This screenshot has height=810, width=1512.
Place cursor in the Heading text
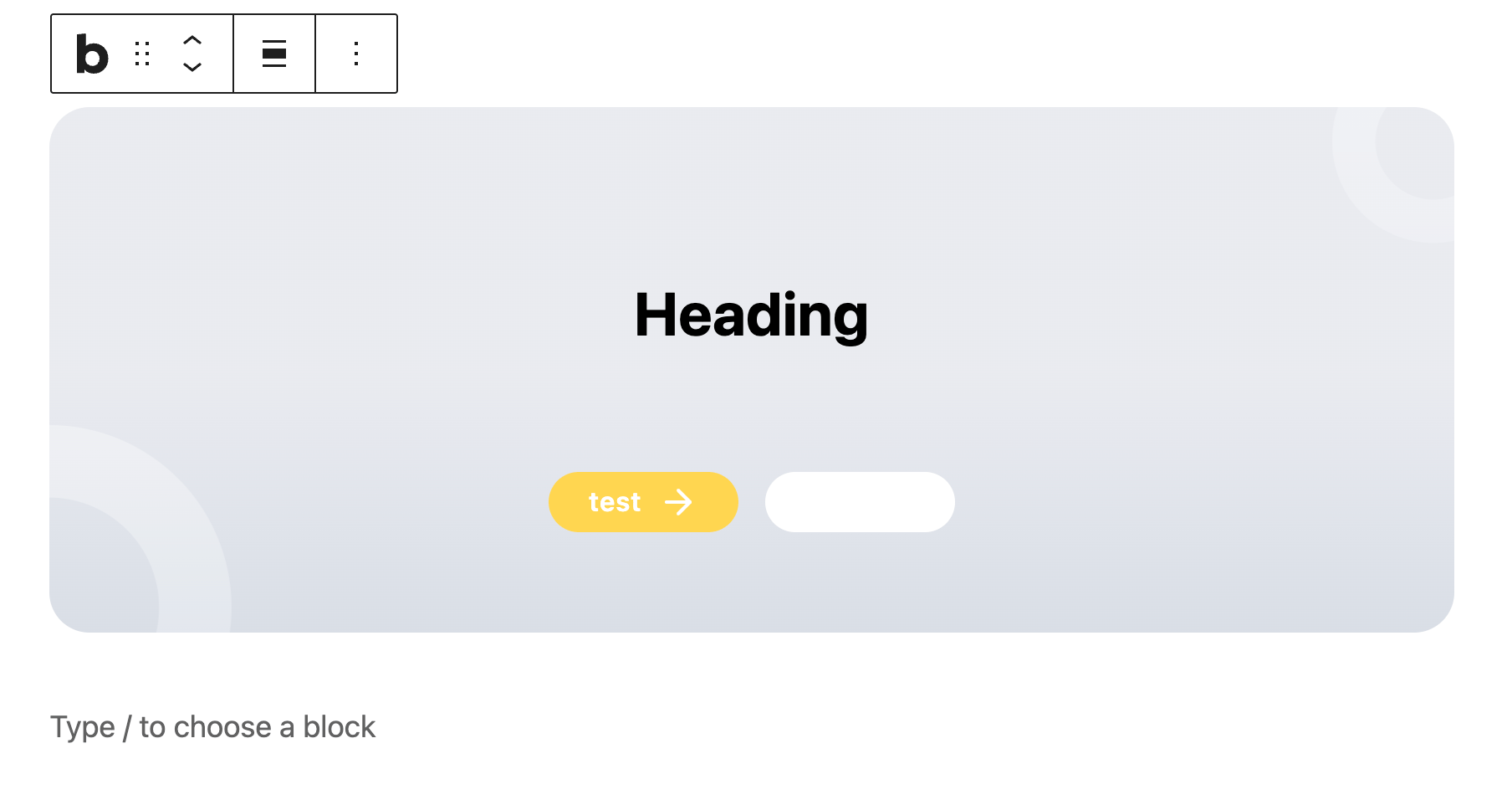751,315
